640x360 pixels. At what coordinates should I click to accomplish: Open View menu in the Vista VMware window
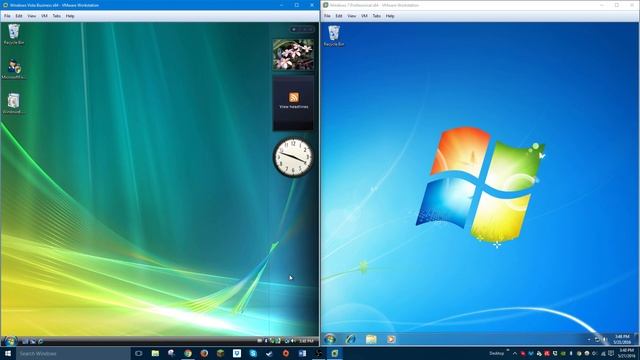pyautogui.click(x=31, y=16)
